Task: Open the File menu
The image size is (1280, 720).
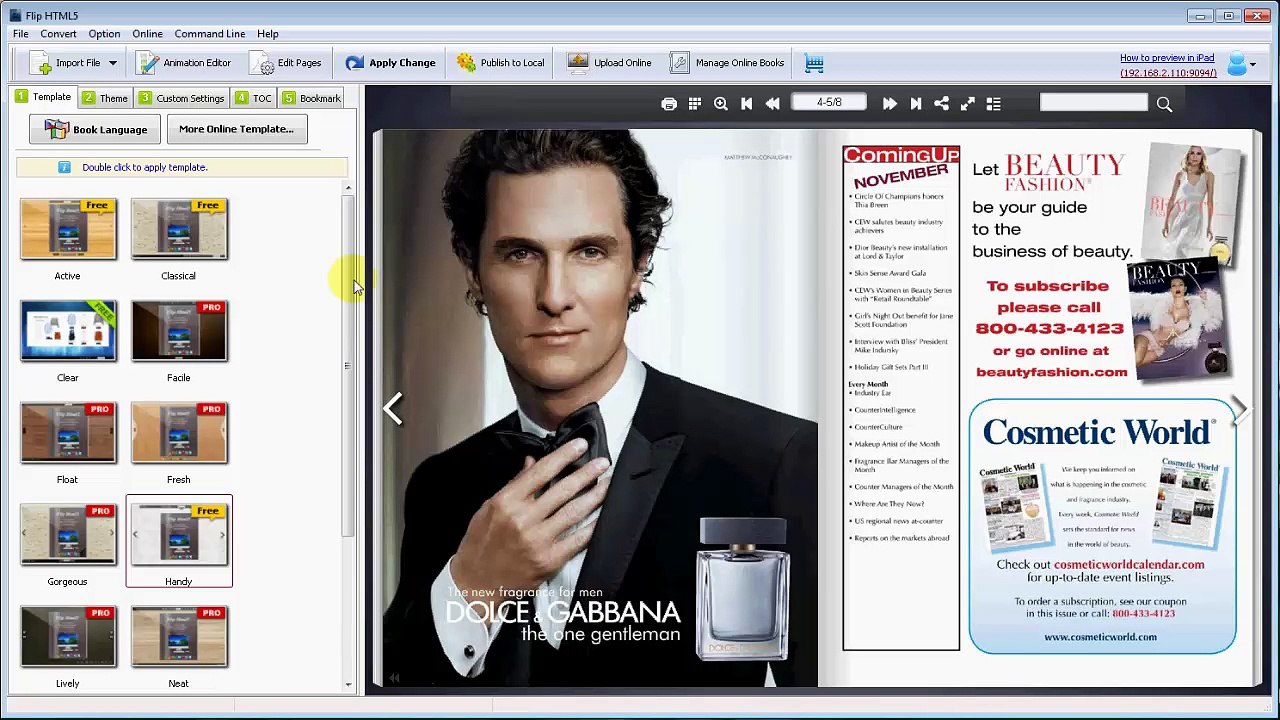Action: click(20, 34)
